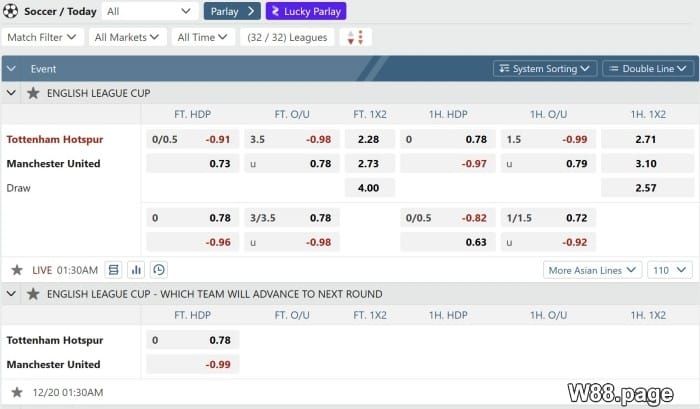Select Manchester United 1H 1X2 odds 3.10
This screenshot has height=409, width=700.
647,163
